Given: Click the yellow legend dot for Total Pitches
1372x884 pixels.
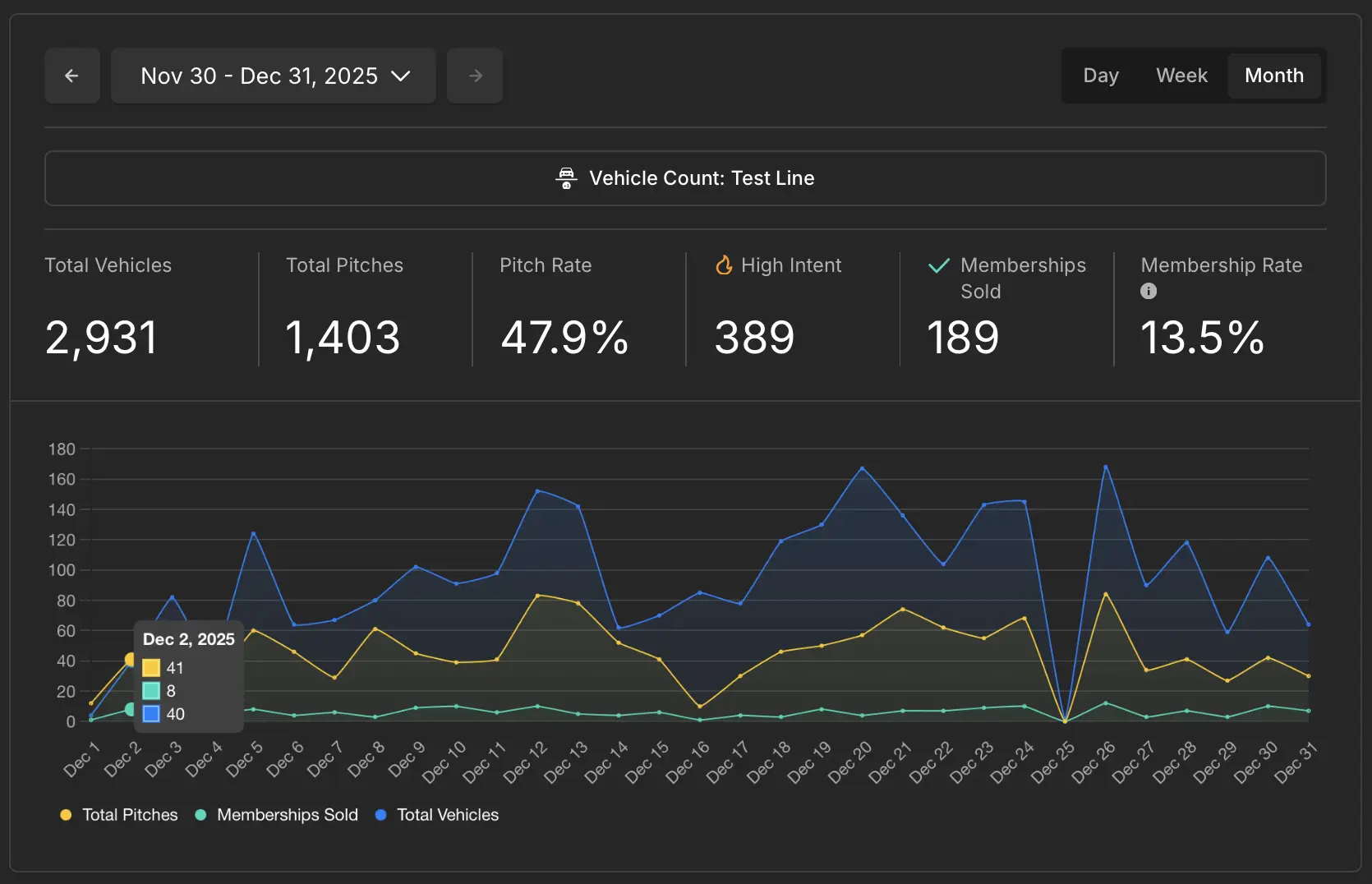Looking at the screenshot, I should point(66,815).
